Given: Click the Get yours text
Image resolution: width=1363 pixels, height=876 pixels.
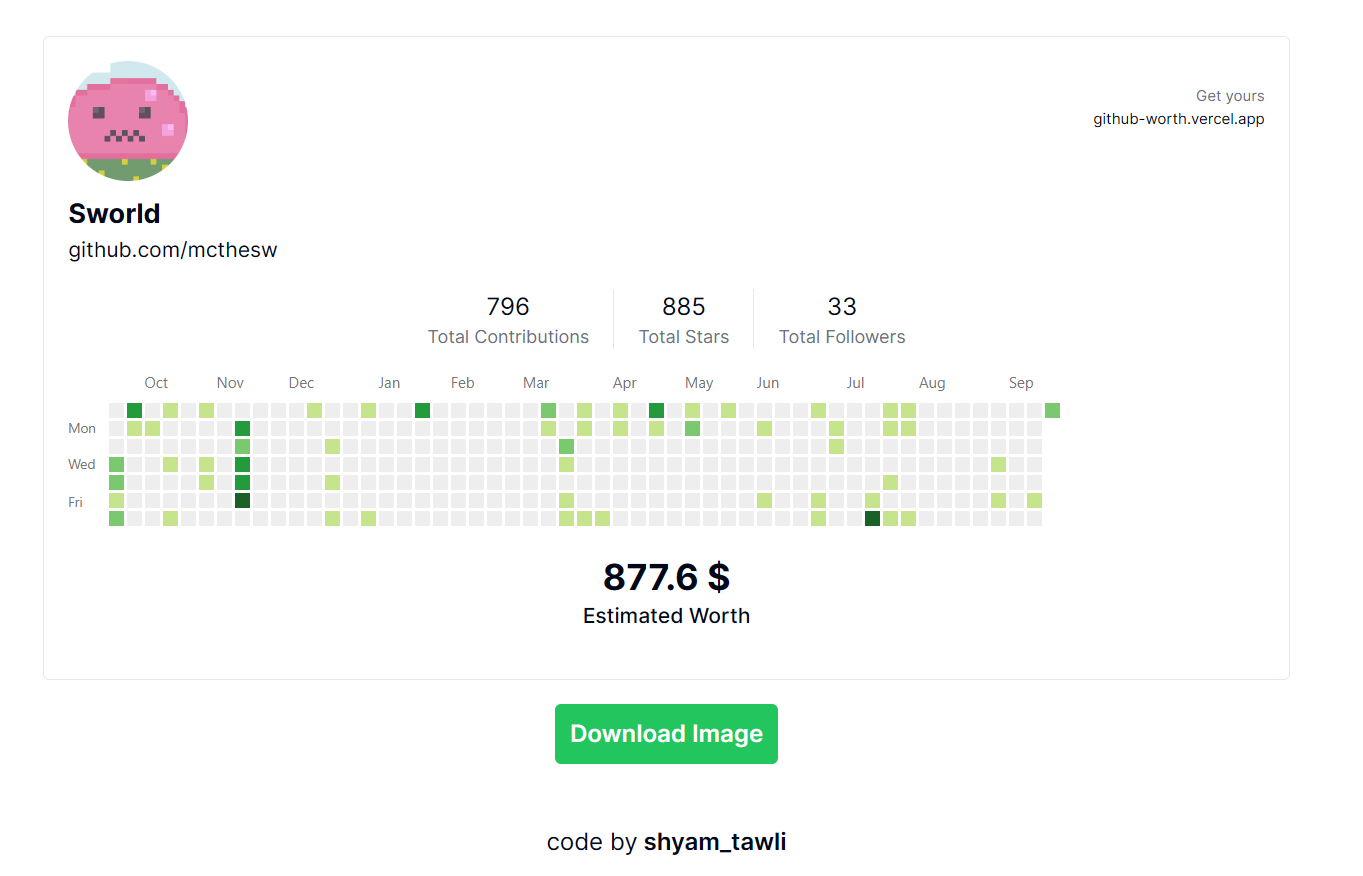Looking at the screenshot, I should 1230,96.
